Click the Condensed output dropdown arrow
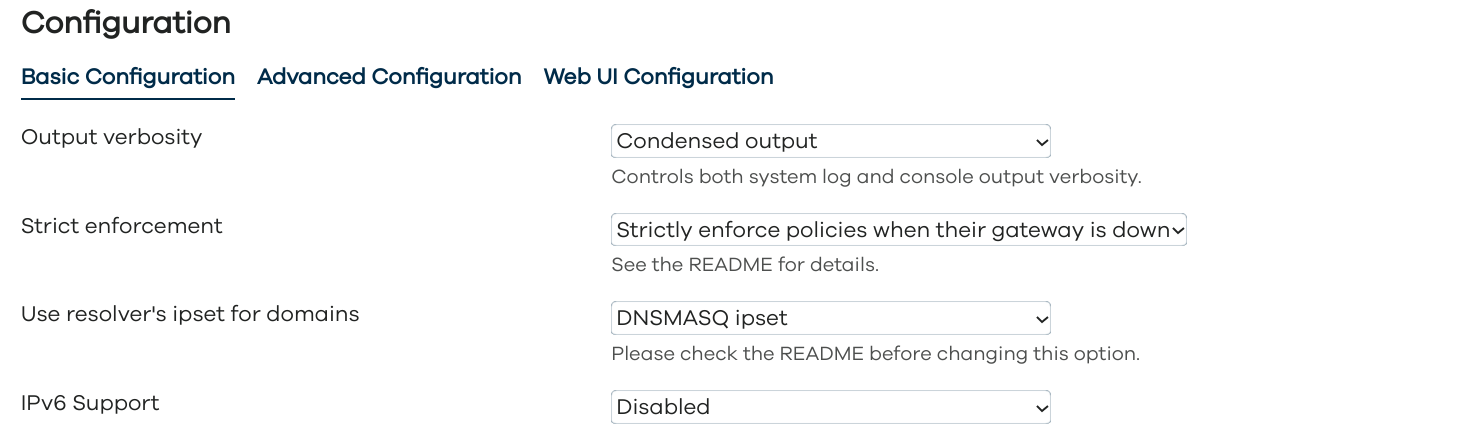 (1041, 142)
